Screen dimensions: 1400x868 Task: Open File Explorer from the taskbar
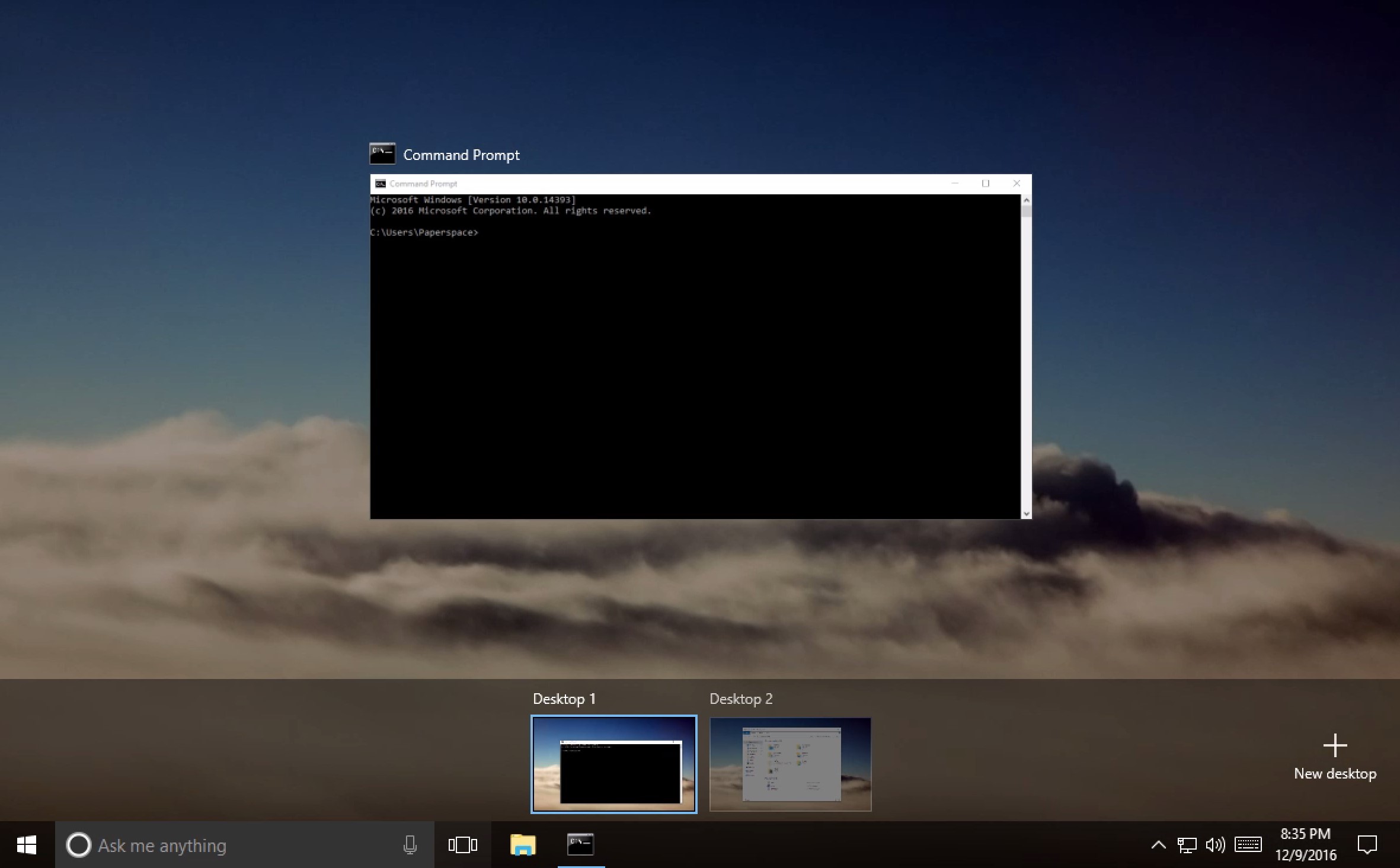(x=523, y=845)
